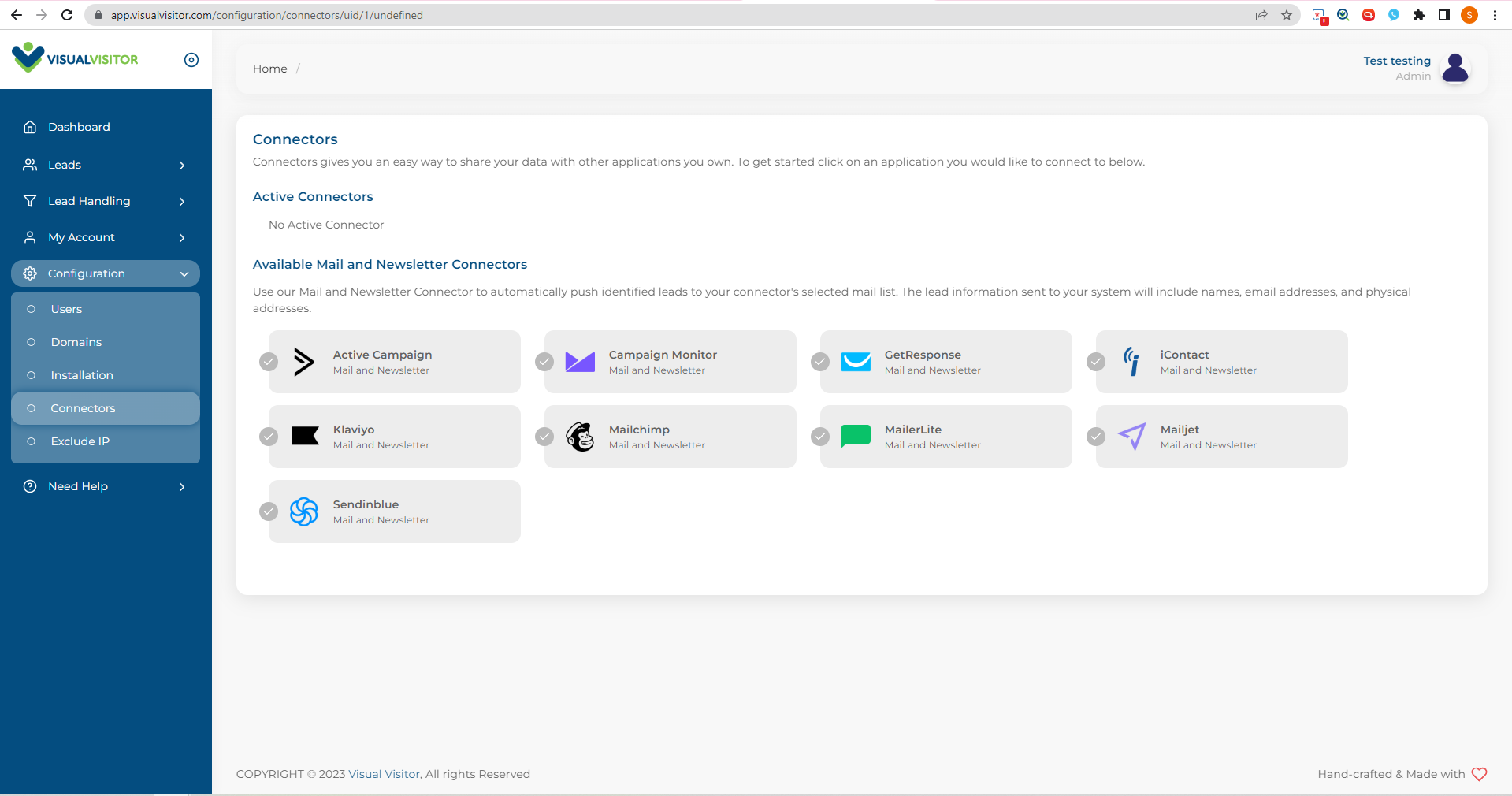Click the iContact logo icon
Viewport: 1512px width, 796px height.
1131,362
